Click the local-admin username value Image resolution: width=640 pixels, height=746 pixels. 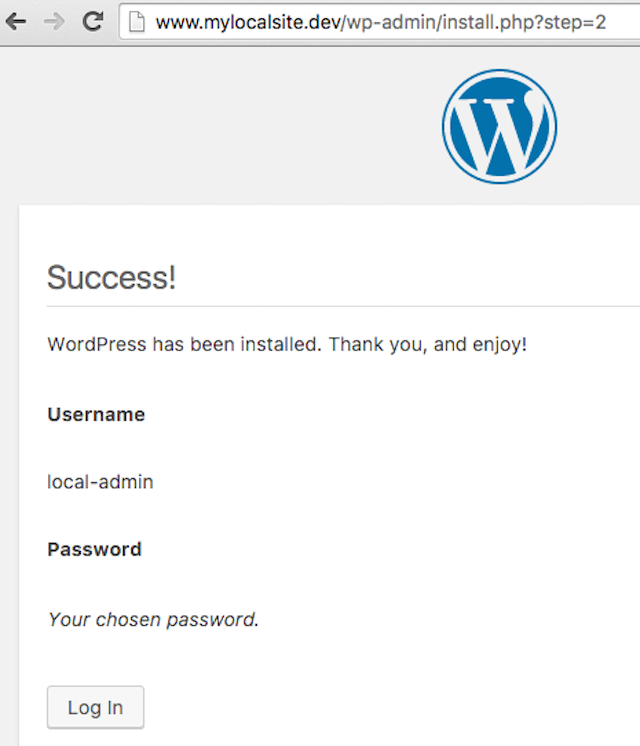100,482
